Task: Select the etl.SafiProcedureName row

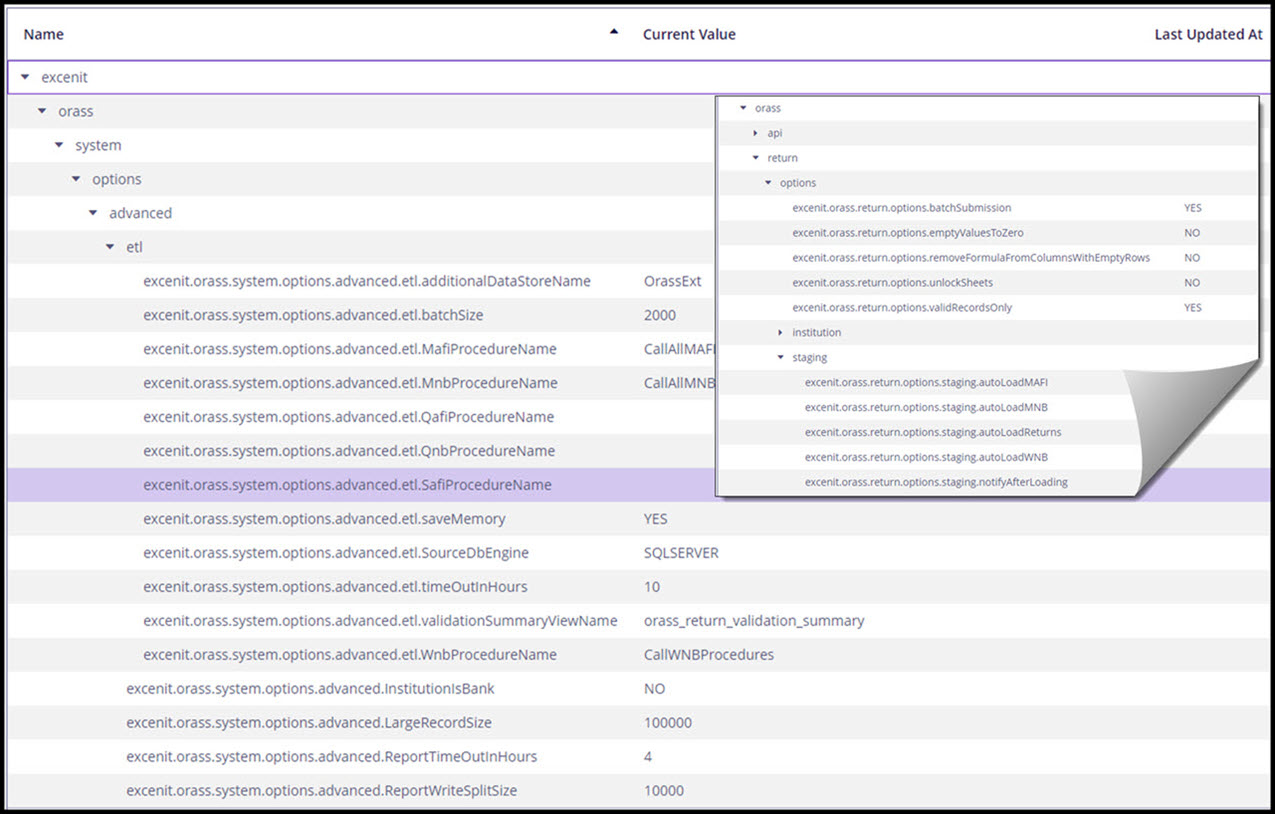Action: click(347, 485)
